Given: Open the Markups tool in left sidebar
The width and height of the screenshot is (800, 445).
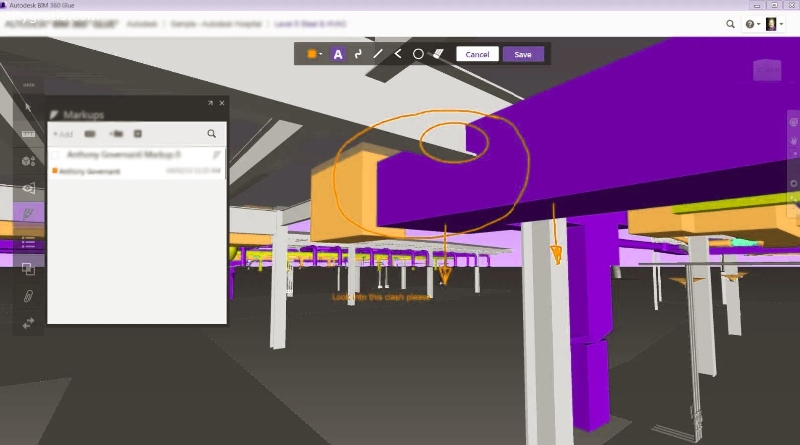Looking at the screenshot, I should [28, 214].
